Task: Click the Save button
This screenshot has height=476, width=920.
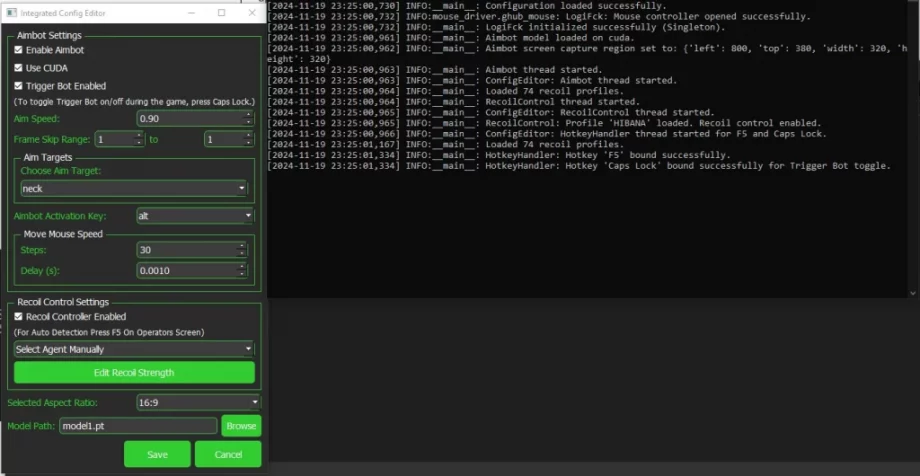Action: point(157,454)
